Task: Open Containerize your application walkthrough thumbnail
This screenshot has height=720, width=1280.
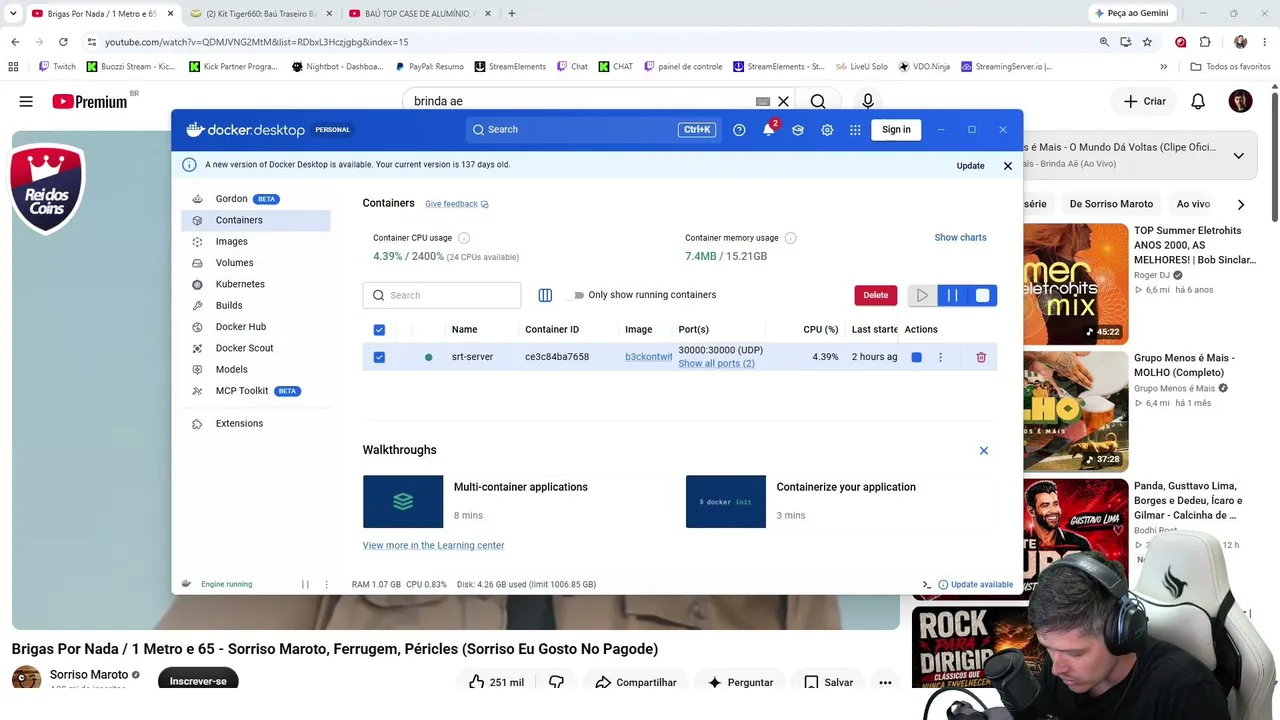Action: [726, 502]
